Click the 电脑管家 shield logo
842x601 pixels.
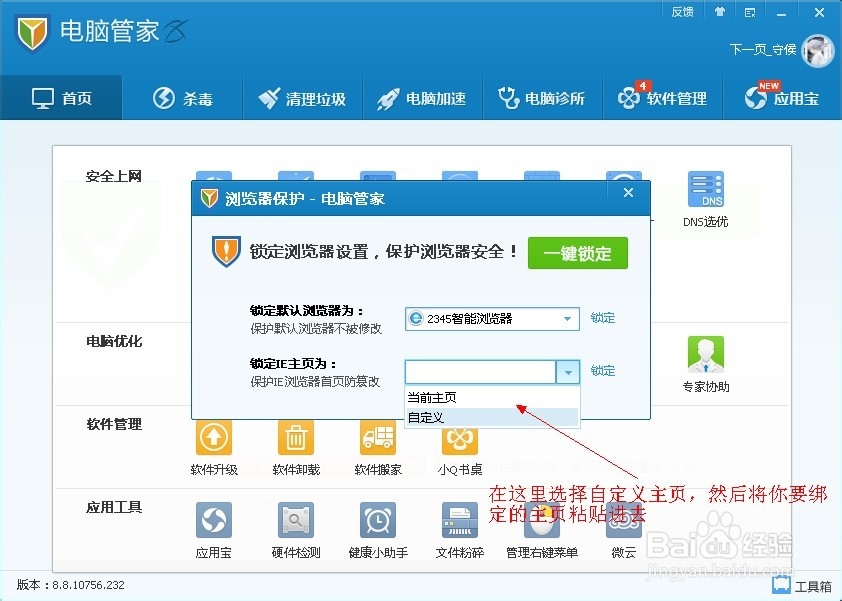point(32,32)
